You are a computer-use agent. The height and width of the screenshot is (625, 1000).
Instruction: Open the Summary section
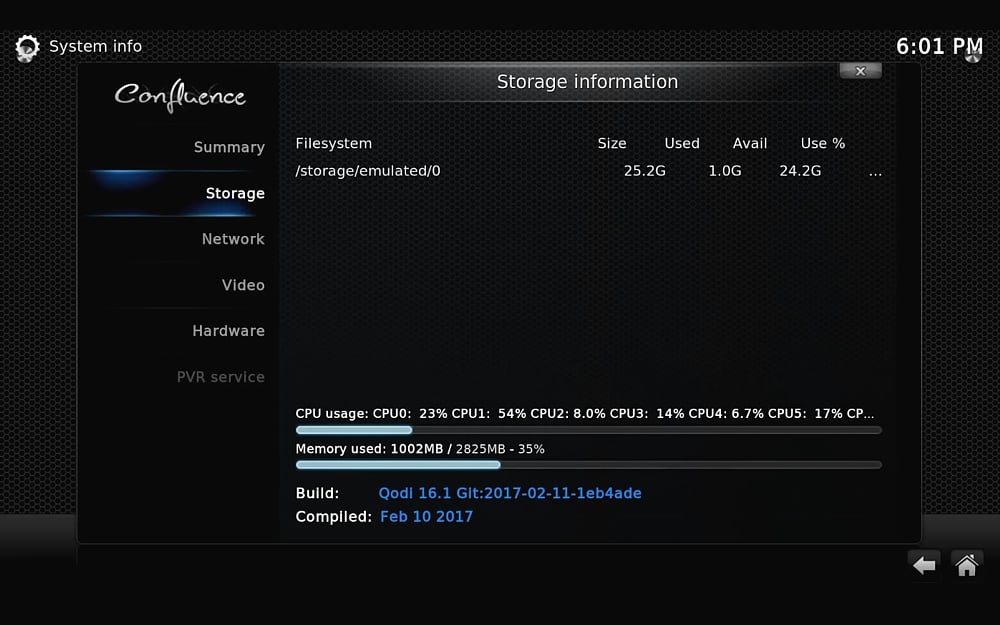click(229, 146)
